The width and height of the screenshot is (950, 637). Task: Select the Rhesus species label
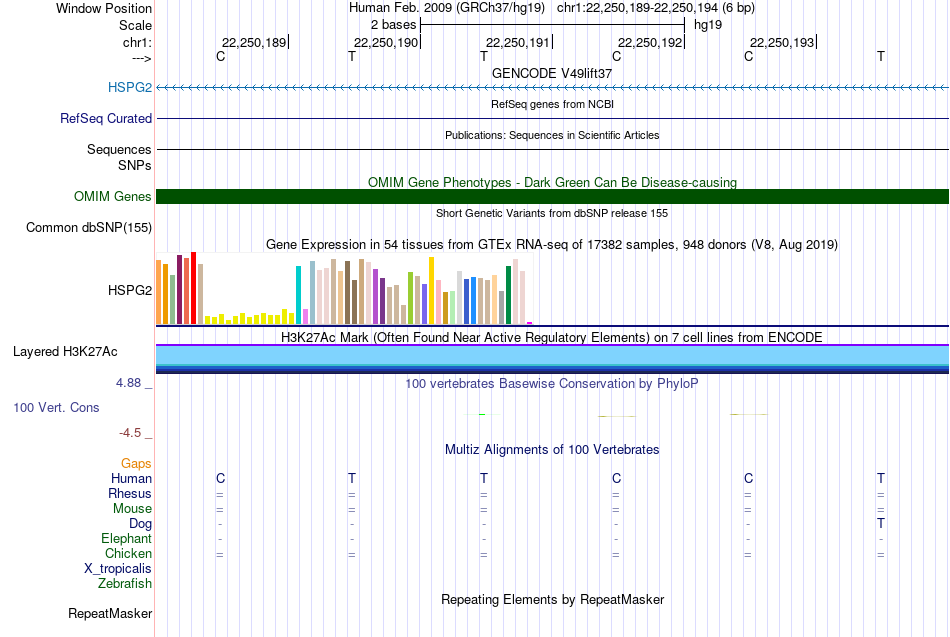coord(130,493)
